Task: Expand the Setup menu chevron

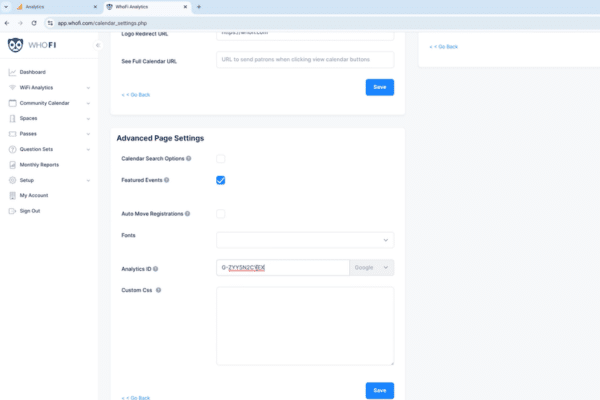Action: coord(88,180)
